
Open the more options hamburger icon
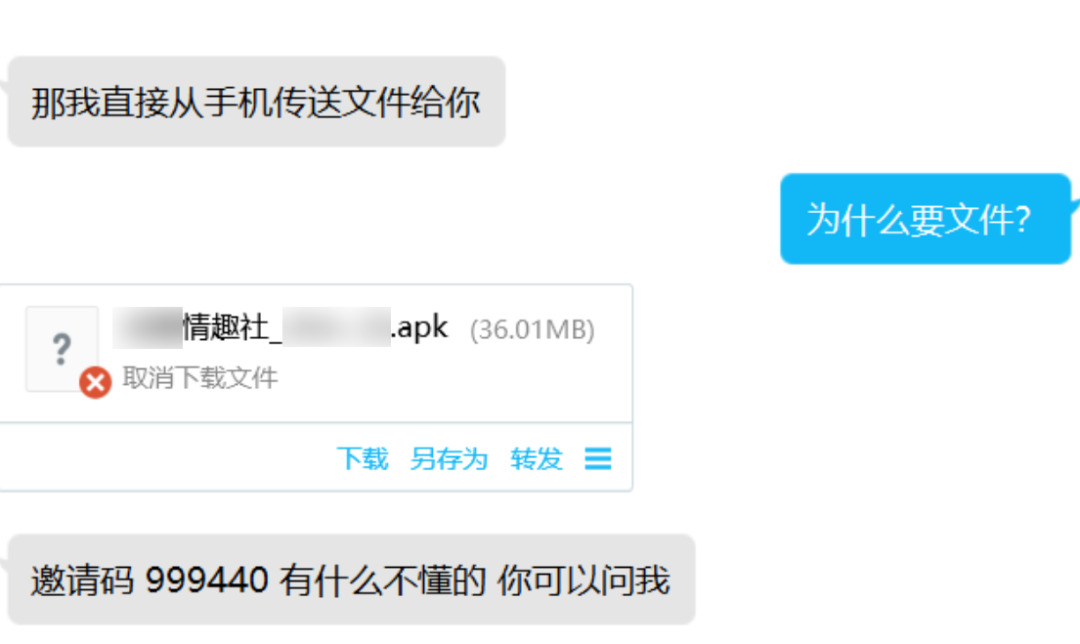pos(598,459)
